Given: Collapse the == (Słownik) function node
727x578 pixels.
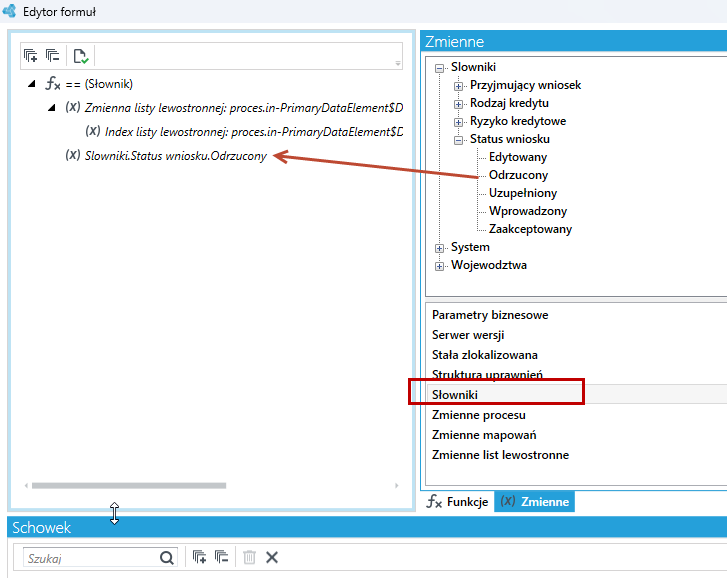Looking at the screenshot, I should tap(32, 84).
